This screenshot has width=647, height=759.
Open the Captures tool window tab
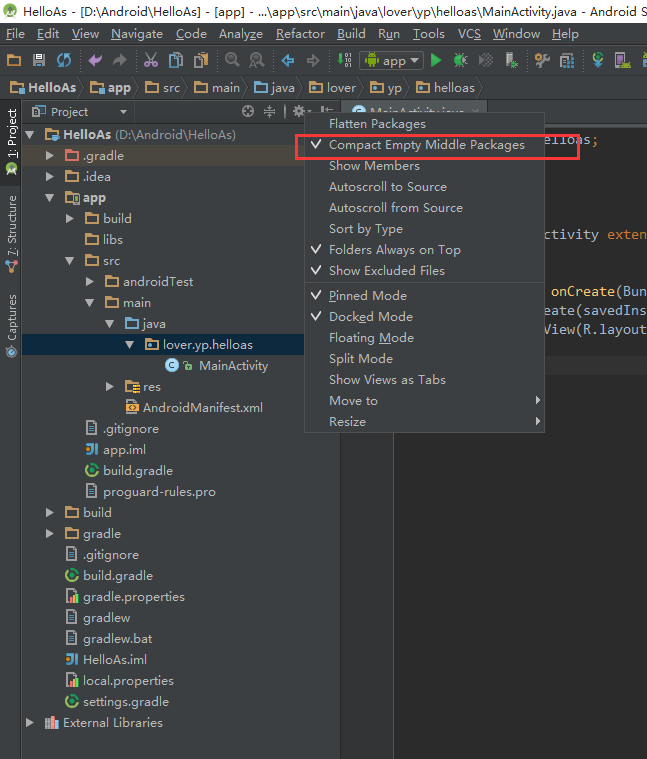tap(11, 325)
